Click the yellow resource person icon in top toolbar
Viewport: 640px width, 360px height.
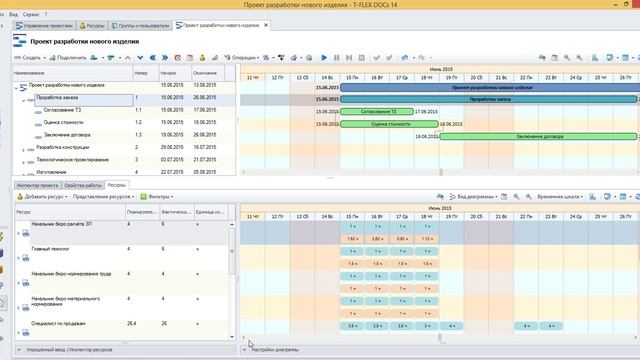coord(202,58)
